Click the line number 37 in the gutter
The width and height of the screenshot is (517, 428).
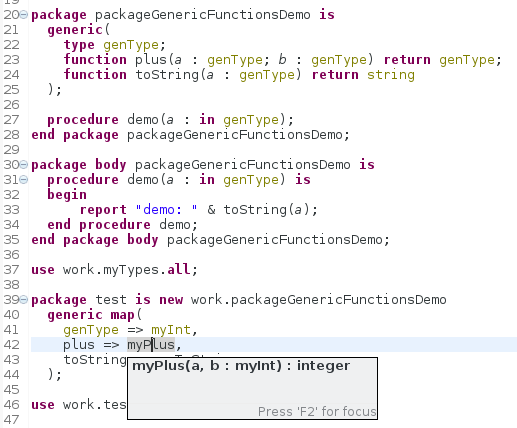click(x=12, y=270)
